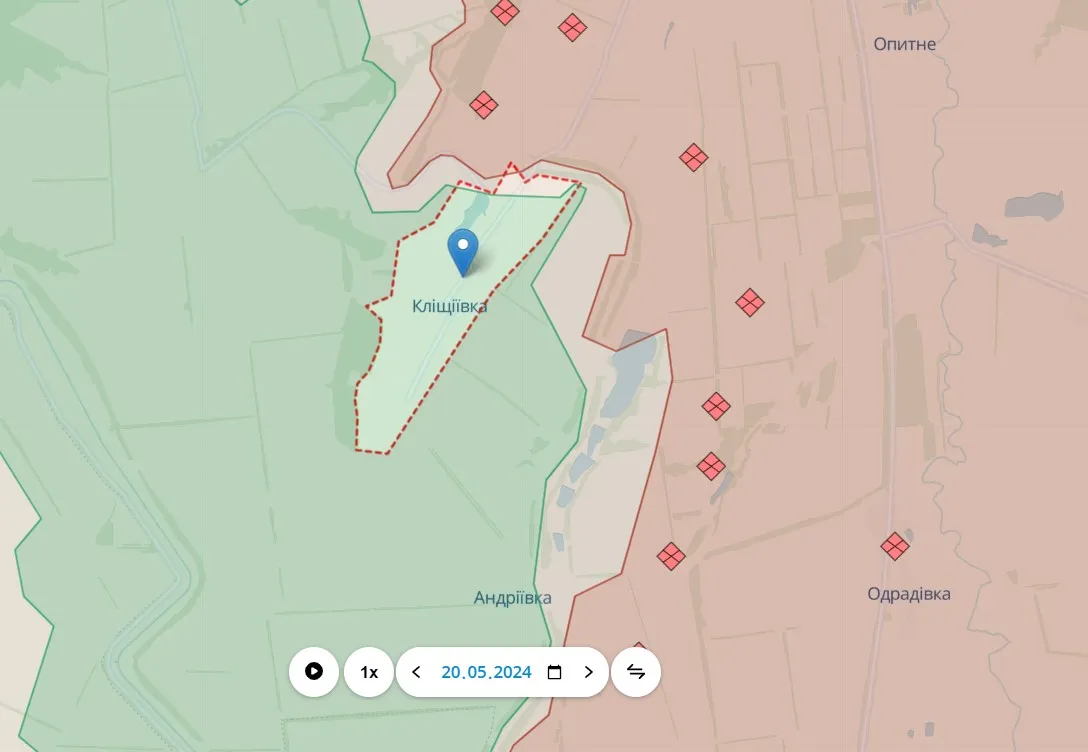Select the Опитне place label
The image size is (1088, 752).
(904, 44)
